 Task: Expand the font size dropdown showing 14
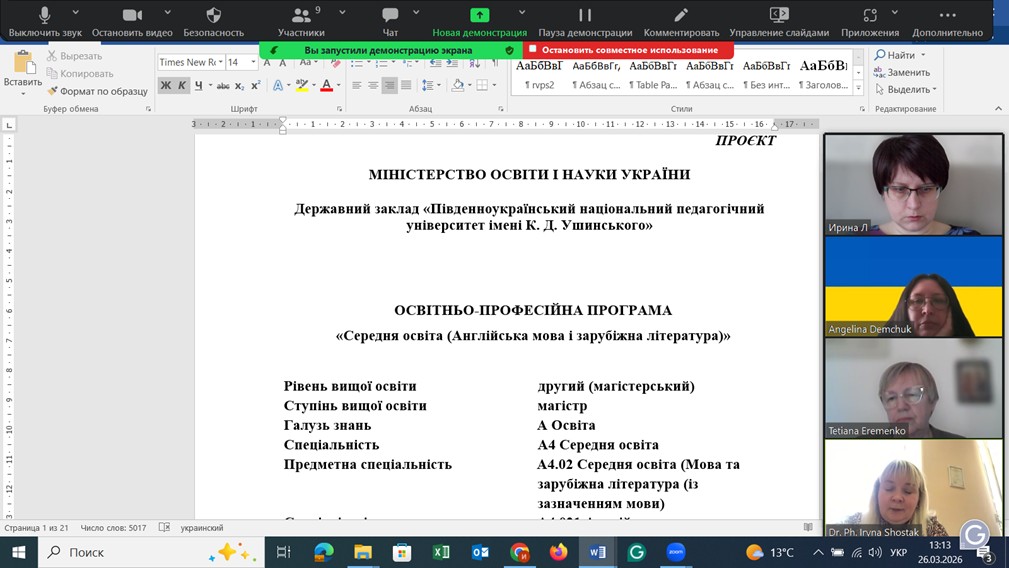point(255,62)
